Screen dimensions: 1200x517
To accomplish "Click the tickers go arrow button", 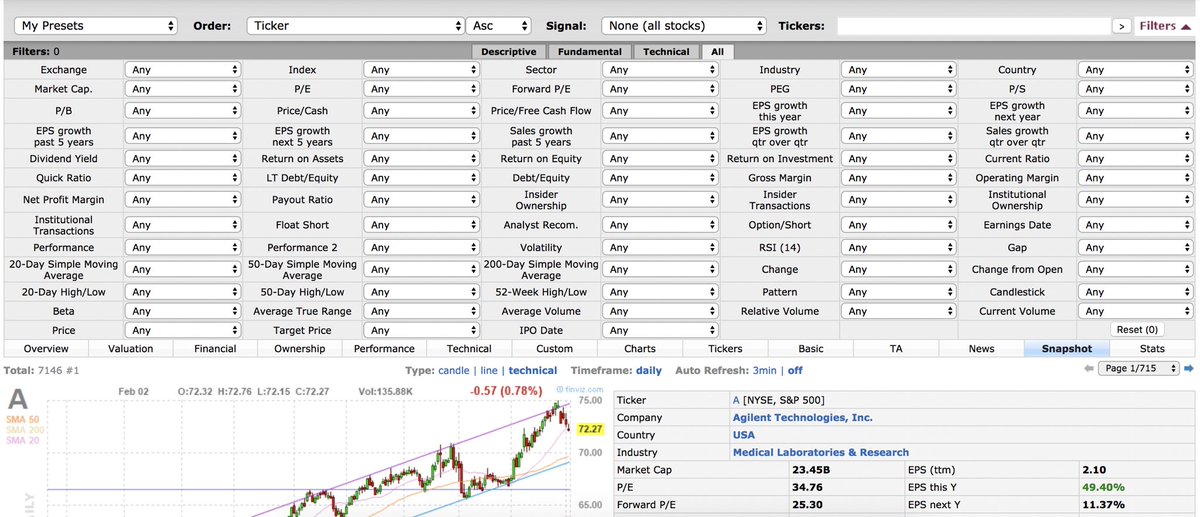I will coord(1122,26).
